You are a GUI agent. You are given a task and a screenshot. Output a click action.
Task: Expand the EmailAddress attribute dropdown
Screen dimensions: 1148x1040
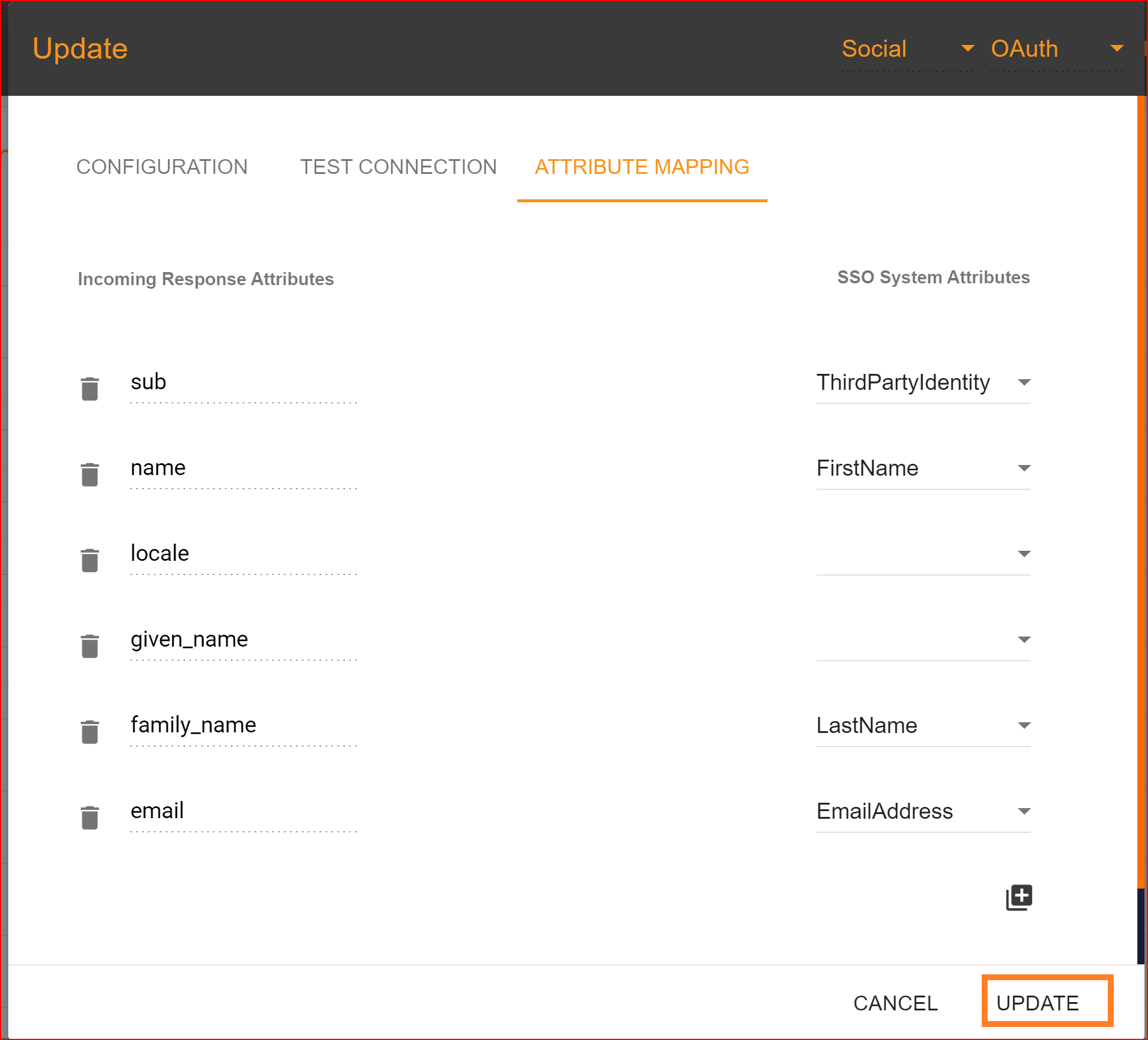pos(923,812)
